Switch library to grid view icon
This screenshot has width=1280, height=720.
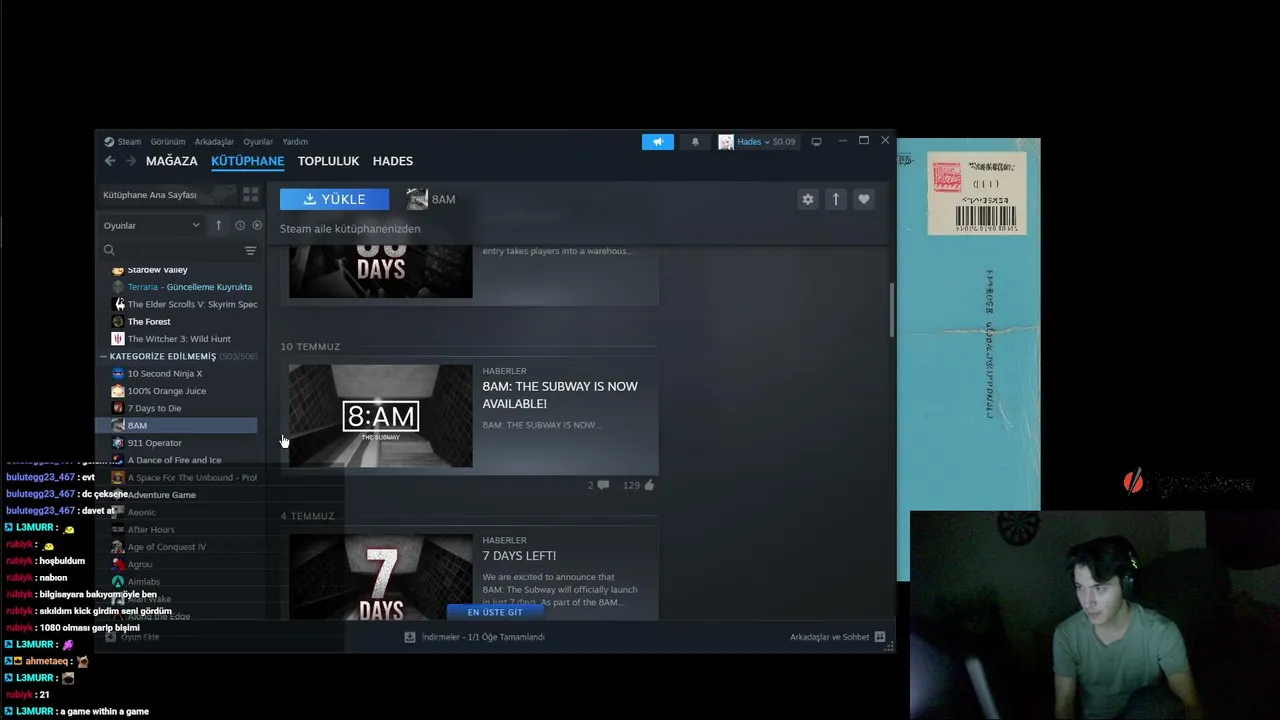coord(250,195)
